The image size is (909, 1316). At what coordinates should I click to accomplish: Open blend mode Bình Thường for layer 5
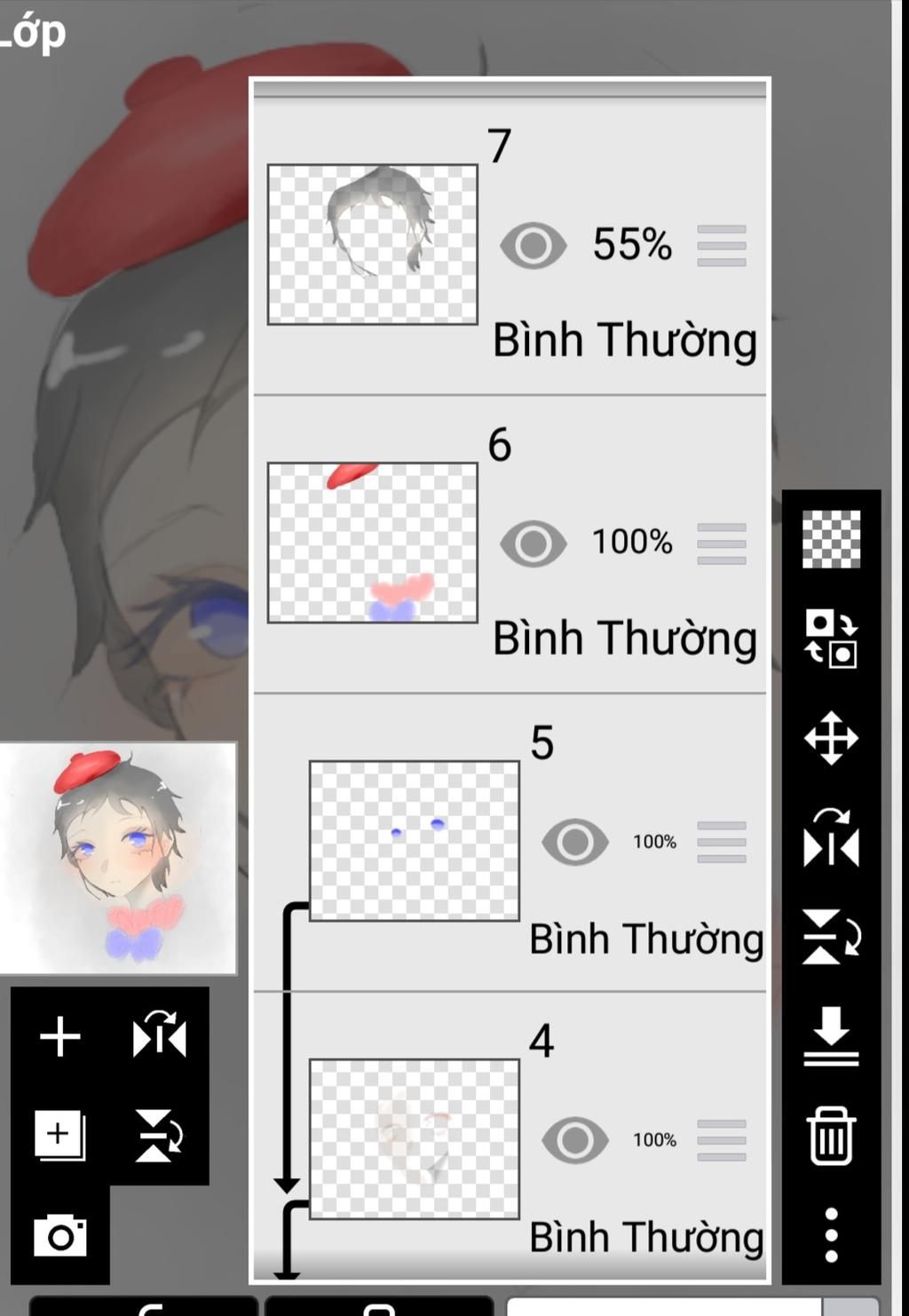pos(646,939)
